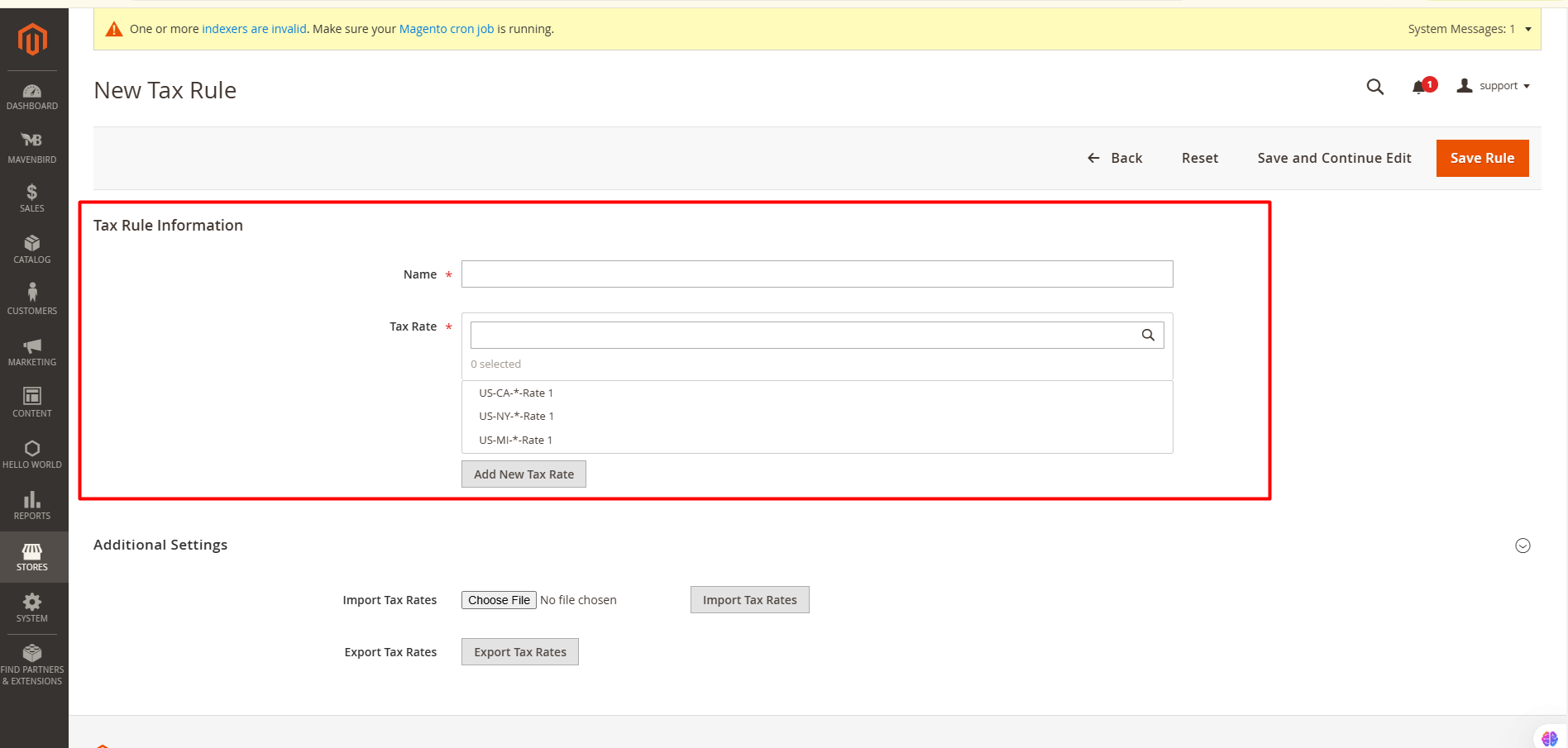Click Save and Continue Edit
This screenshot has width=1568, height=748.
(x=1334, y=158)
